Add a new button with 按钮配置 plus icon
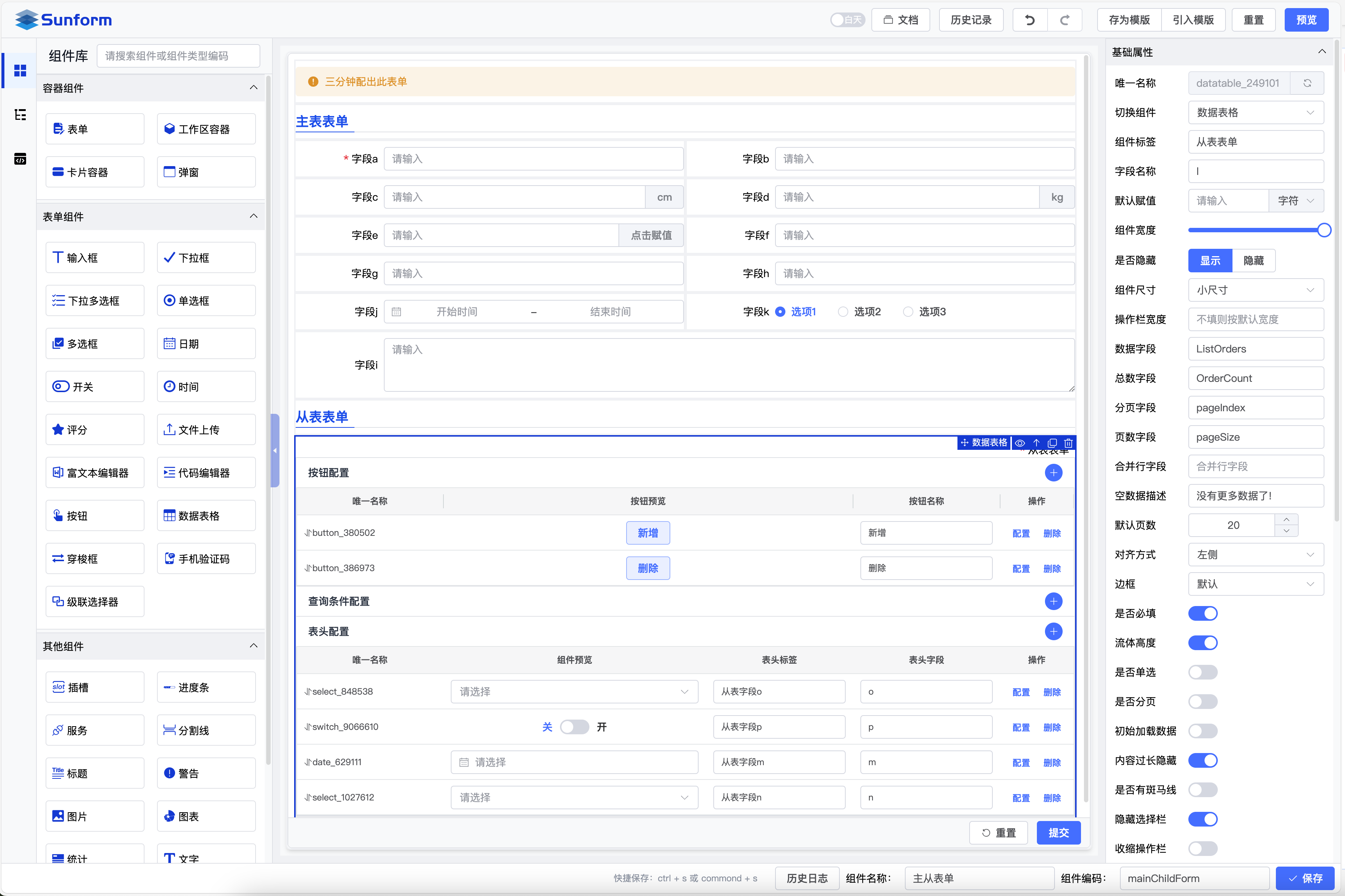This screenshot has width=1345, height=896. pos(1053,473)
